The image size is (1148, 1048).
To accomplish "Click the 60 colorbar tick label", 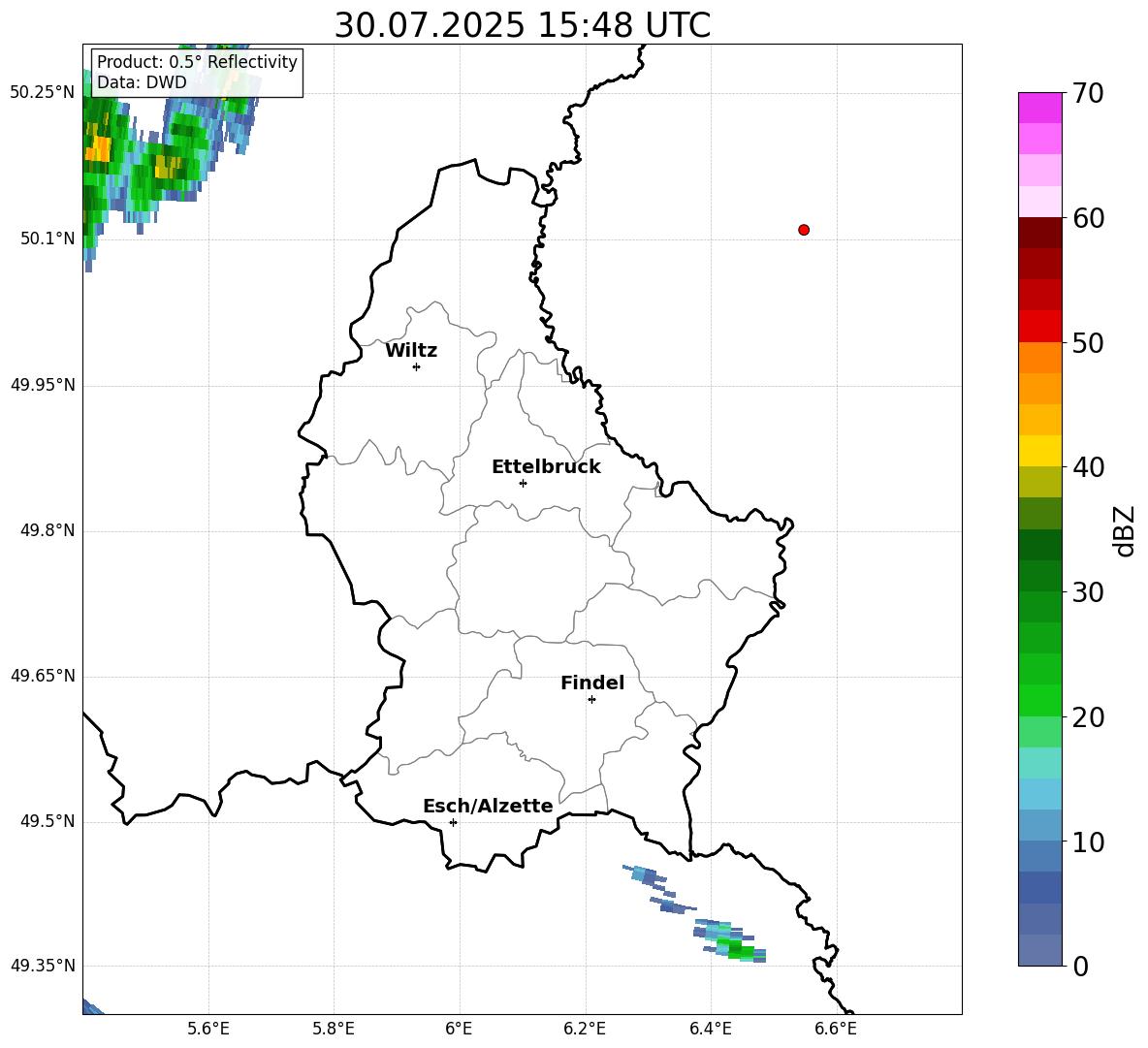I will pos(1088,218).
